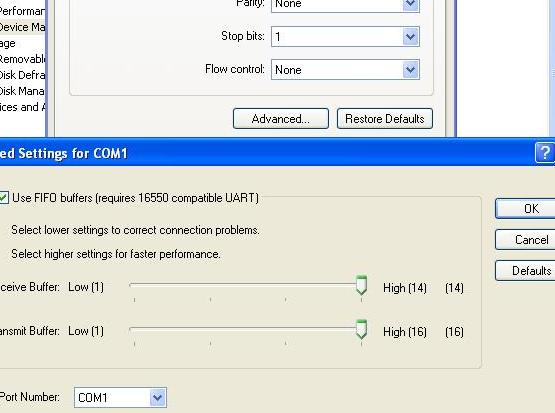Cancel the advanced settings dialog

(525, 240)
